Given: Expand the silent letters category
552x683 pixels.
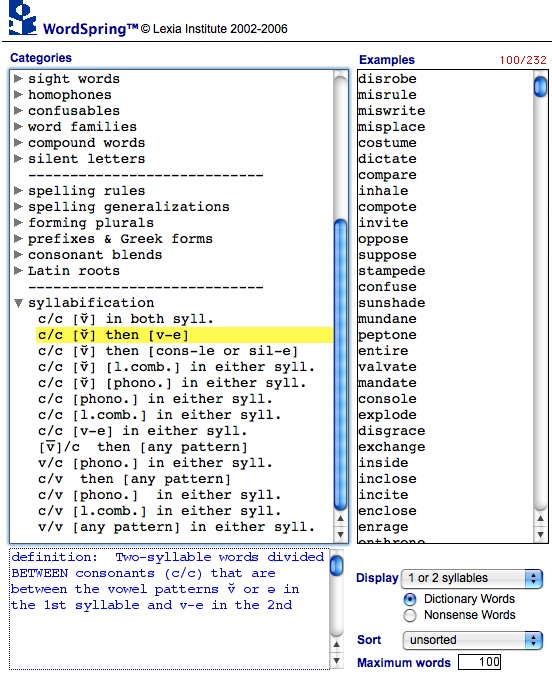Looking at the screenshot, I should point(18,159).
